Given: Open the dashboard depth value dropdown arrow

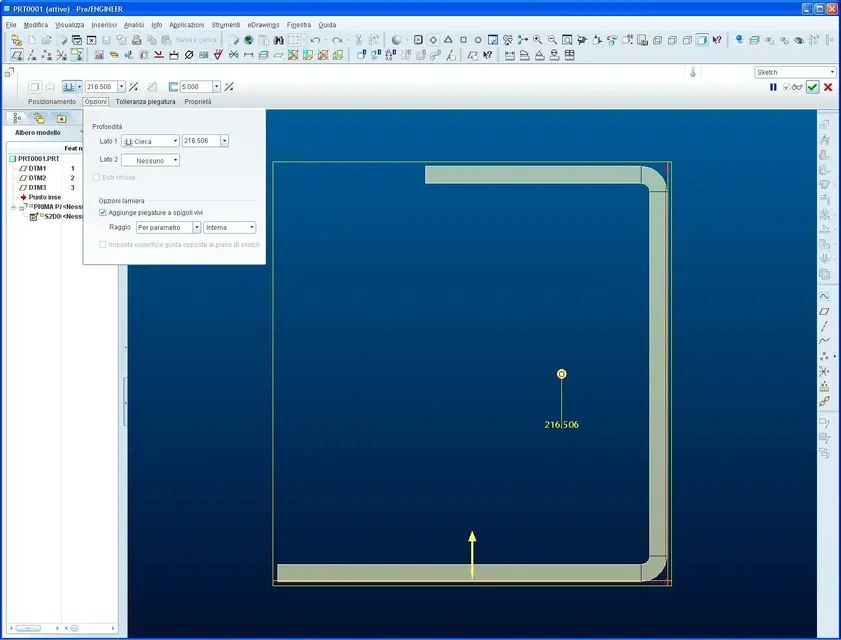Looking at the screenshot, I should (122, 86).
